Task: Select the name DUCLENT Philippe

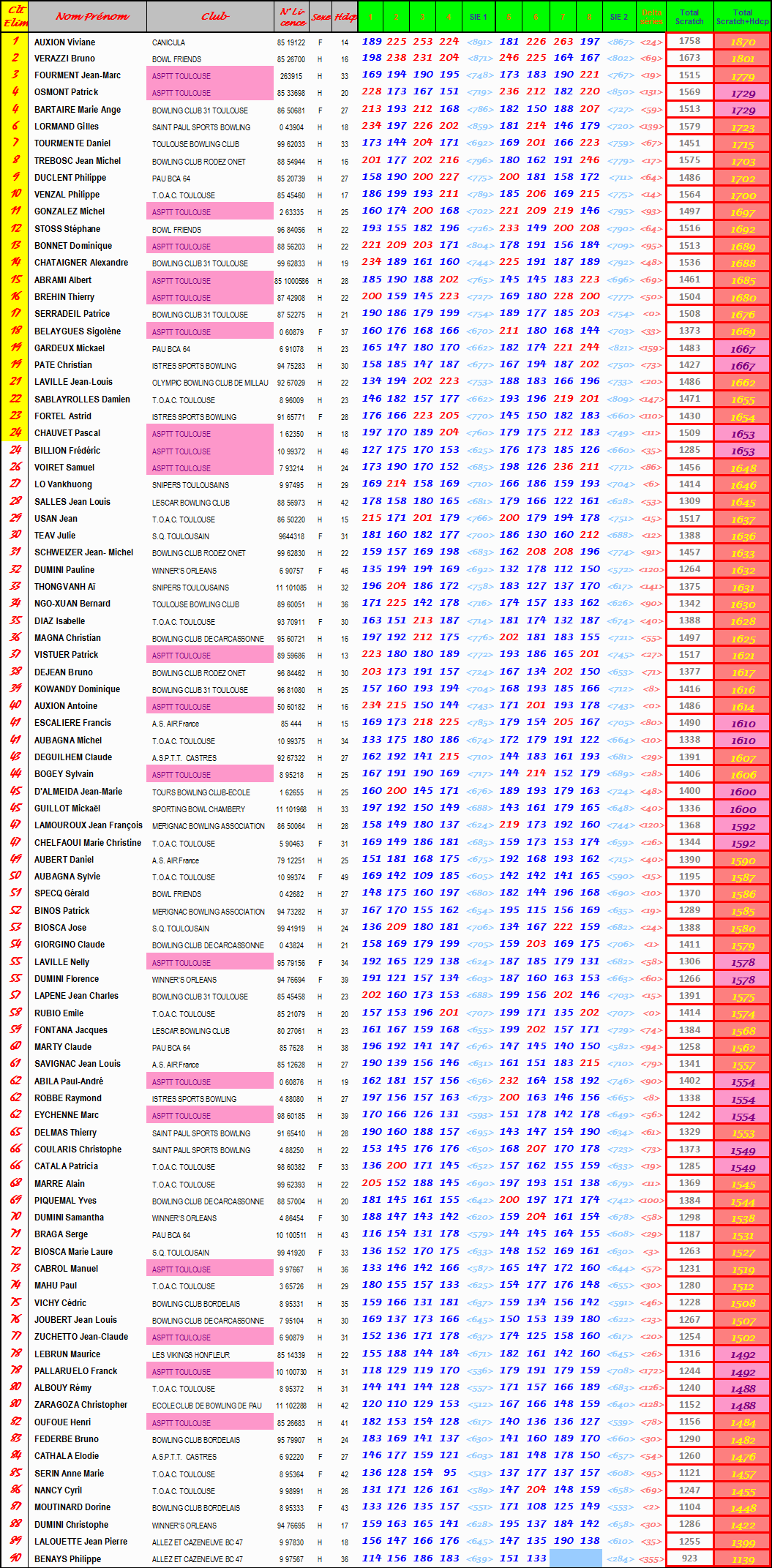Action: 70,178
